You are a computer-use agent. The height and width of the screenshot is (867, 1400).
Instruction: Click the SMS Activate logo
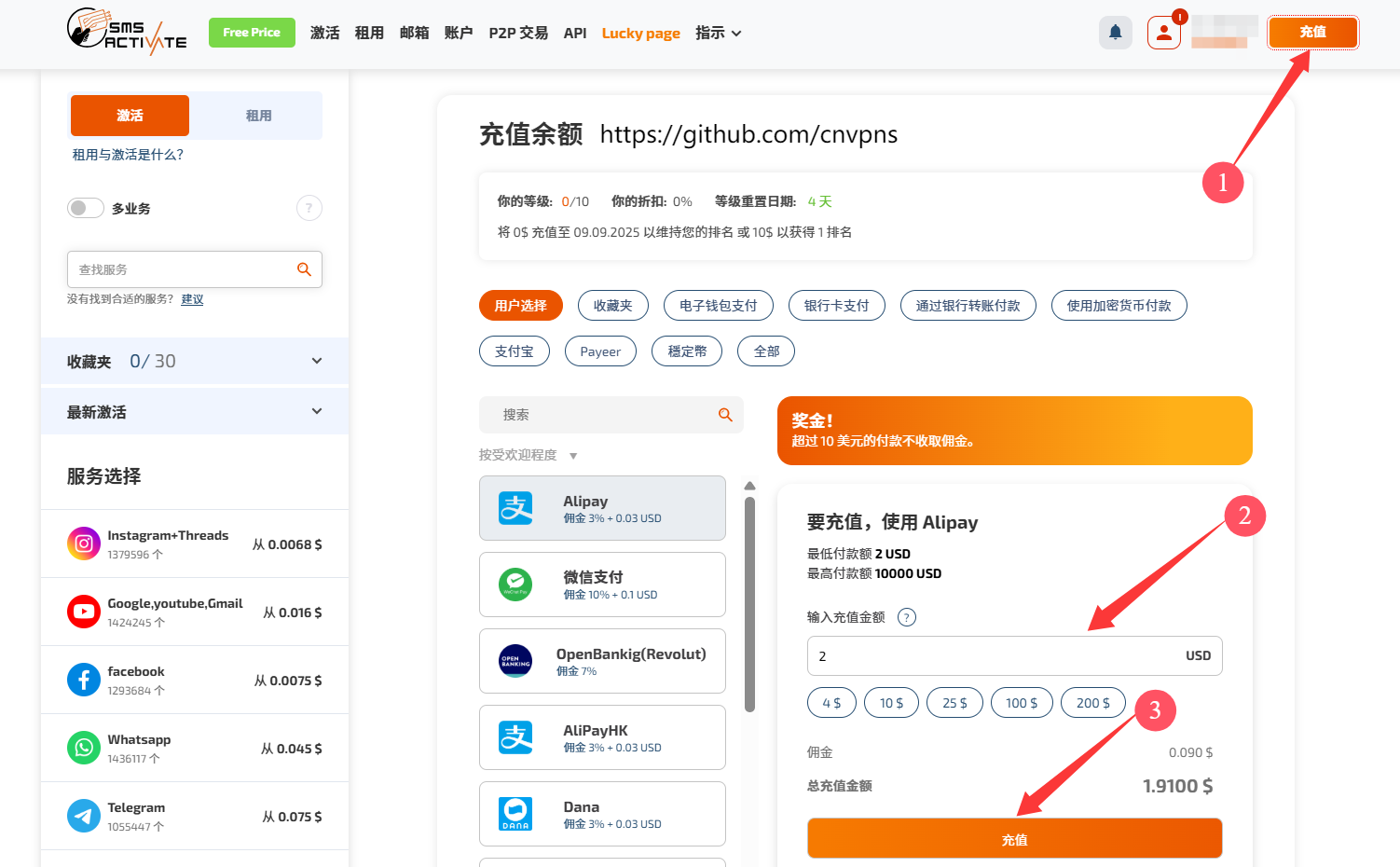pos(127,32)
